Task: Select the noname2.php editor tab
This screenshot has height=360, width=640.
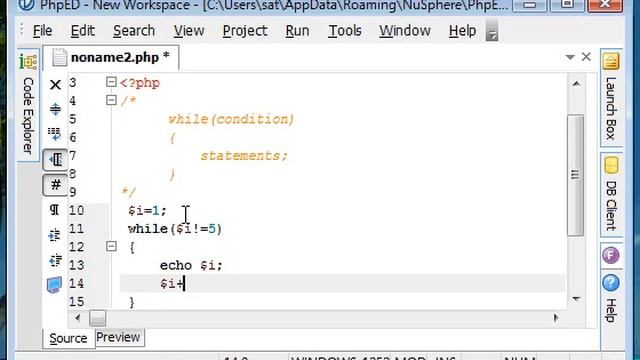Action: point(111,58)
